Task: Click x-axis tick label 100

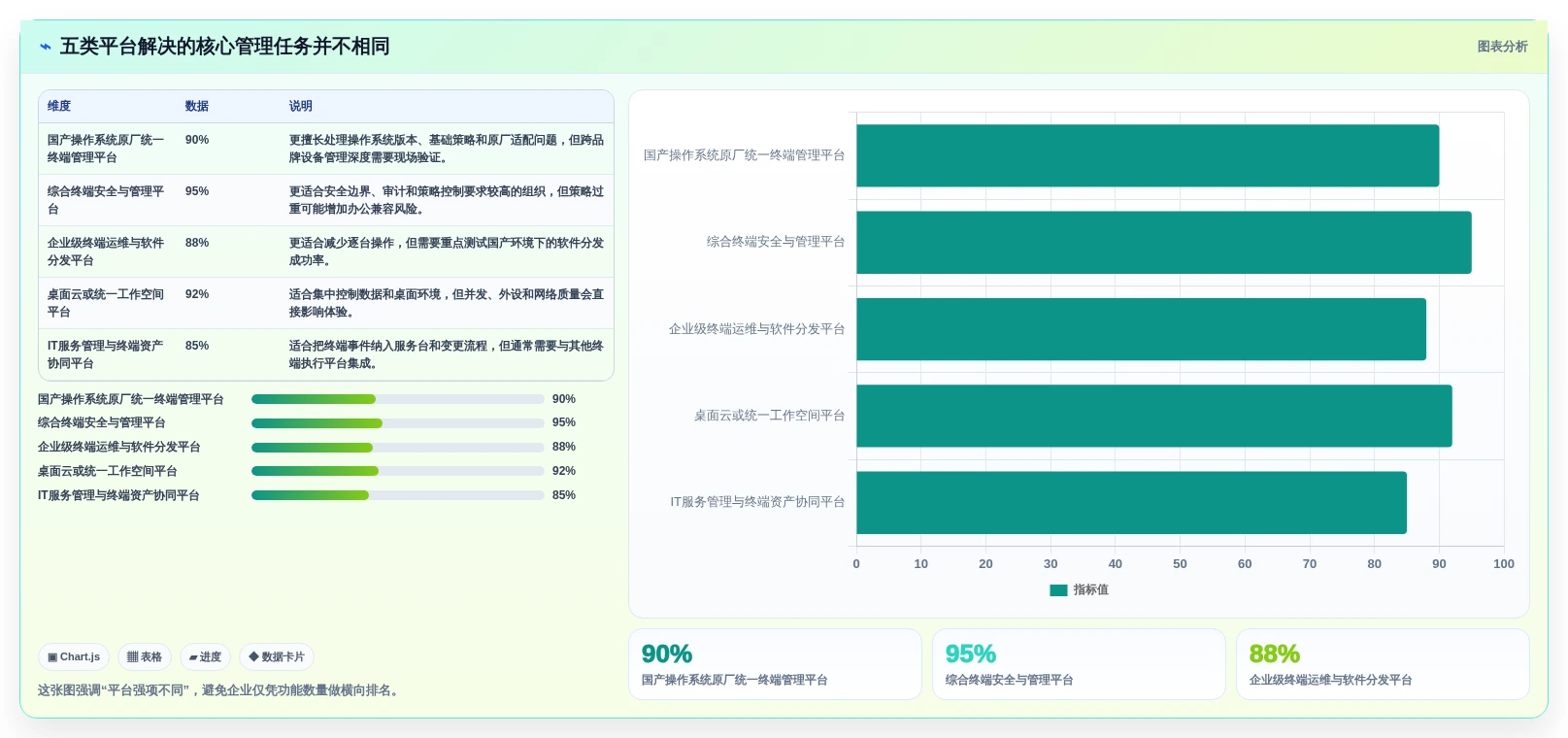Action: (1504, 564)
